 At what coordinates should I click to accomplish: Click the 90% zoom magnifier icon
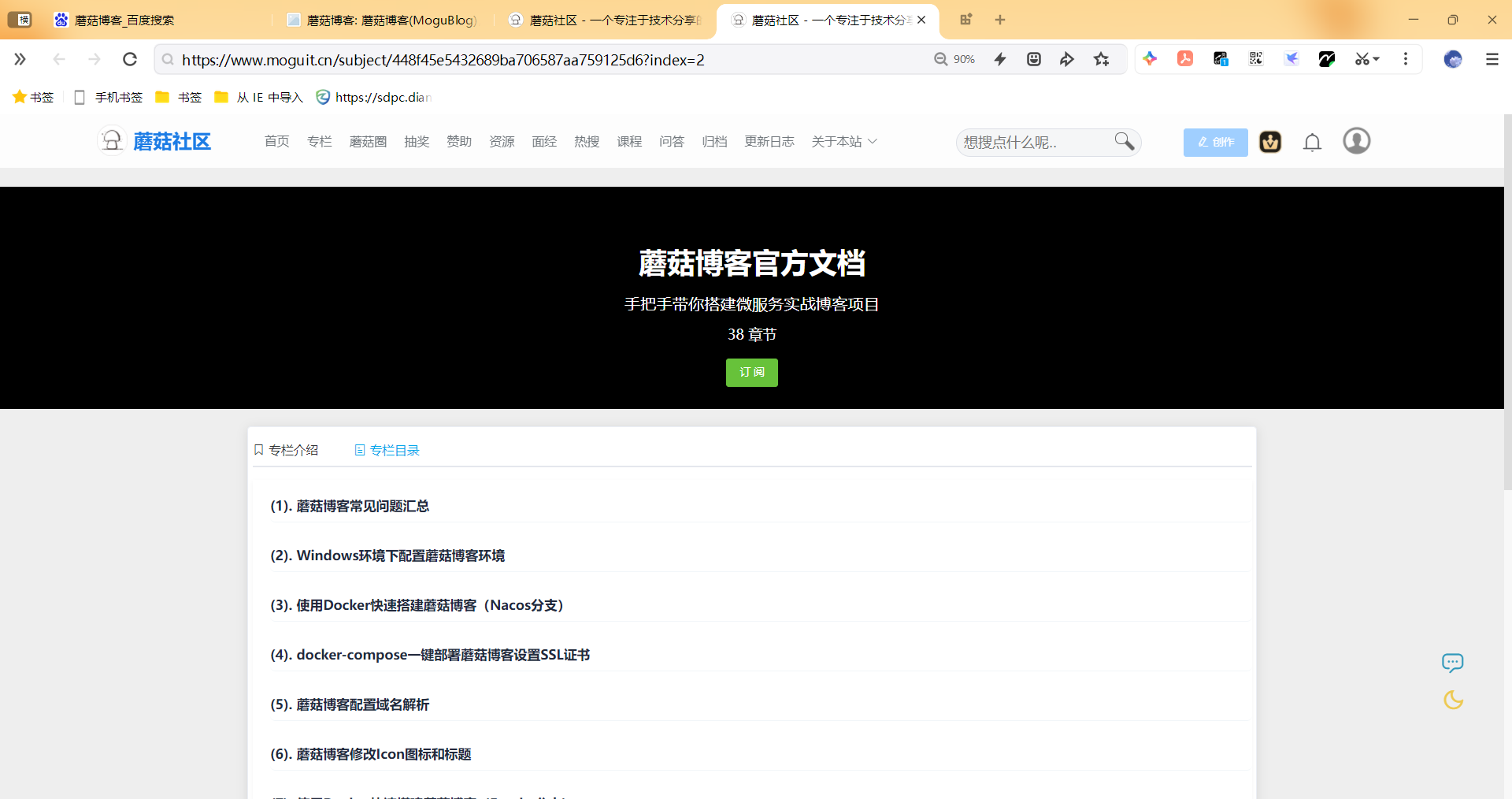point(940,59)
